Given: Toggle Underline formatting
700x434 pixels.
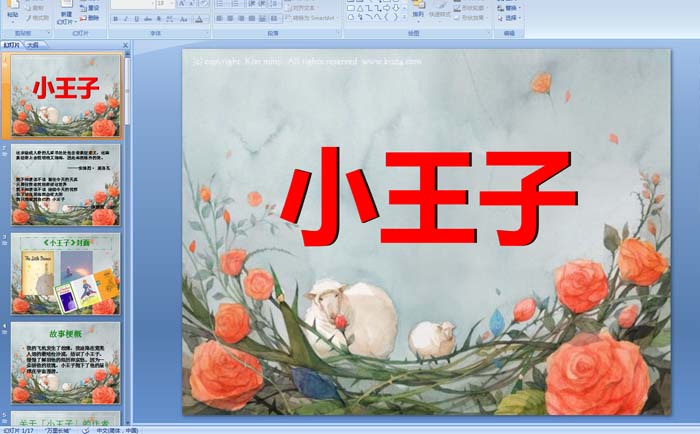Looking at the screenshot, I should coord(137,18).
